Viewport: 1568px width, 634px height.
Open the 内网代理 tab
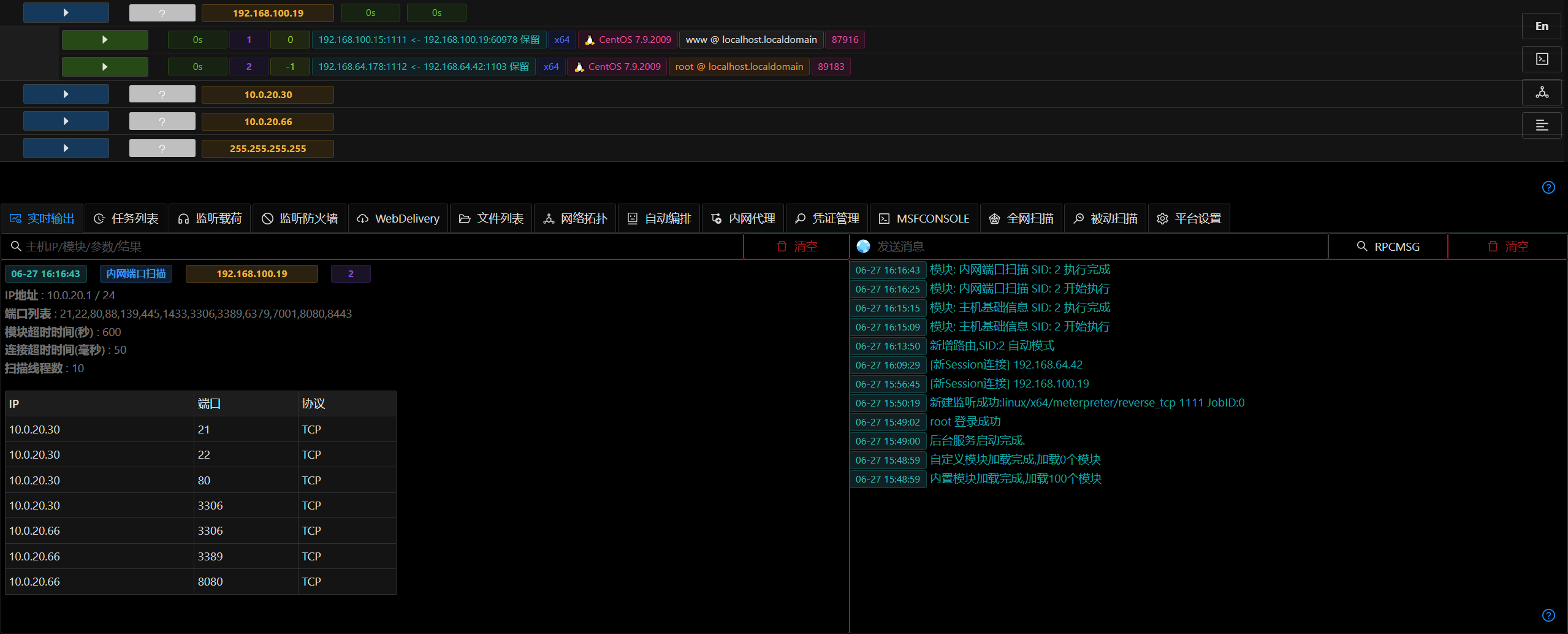pos(743,218)
